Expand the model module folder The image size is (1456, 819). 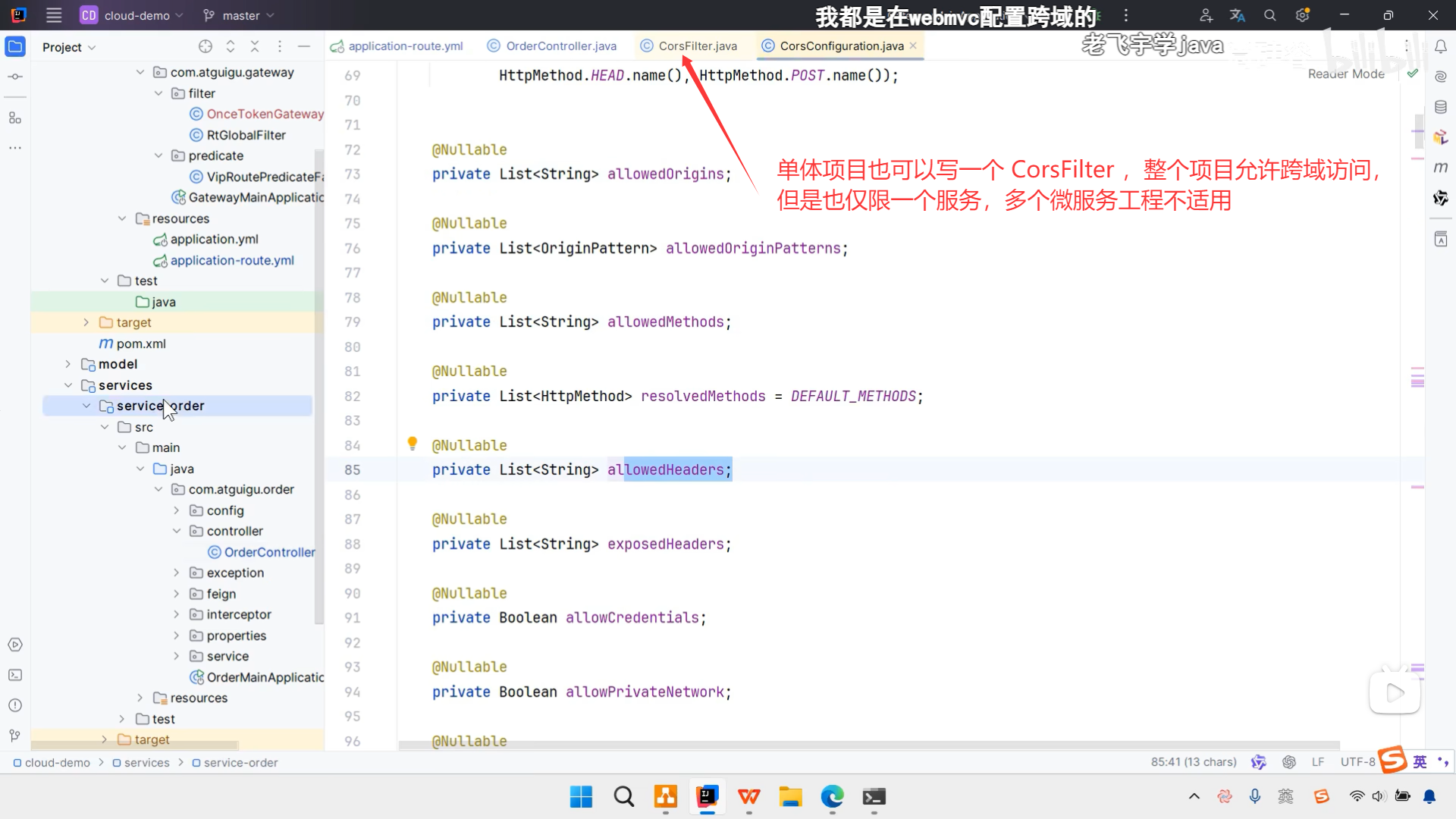point(68,364)
